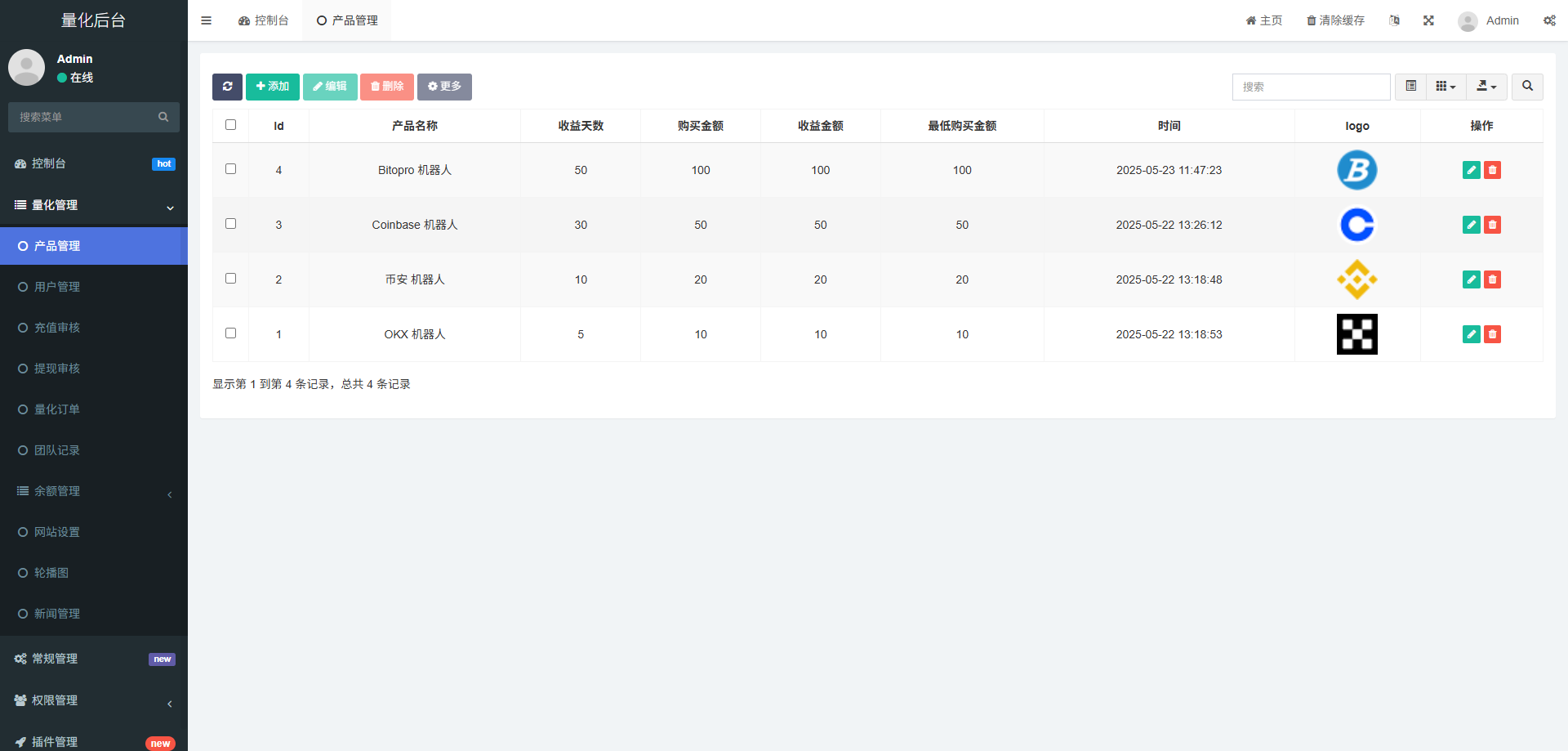1568x751 pixels.
Task: Check the select-all checkbox in table header
Action: (230, 125)
